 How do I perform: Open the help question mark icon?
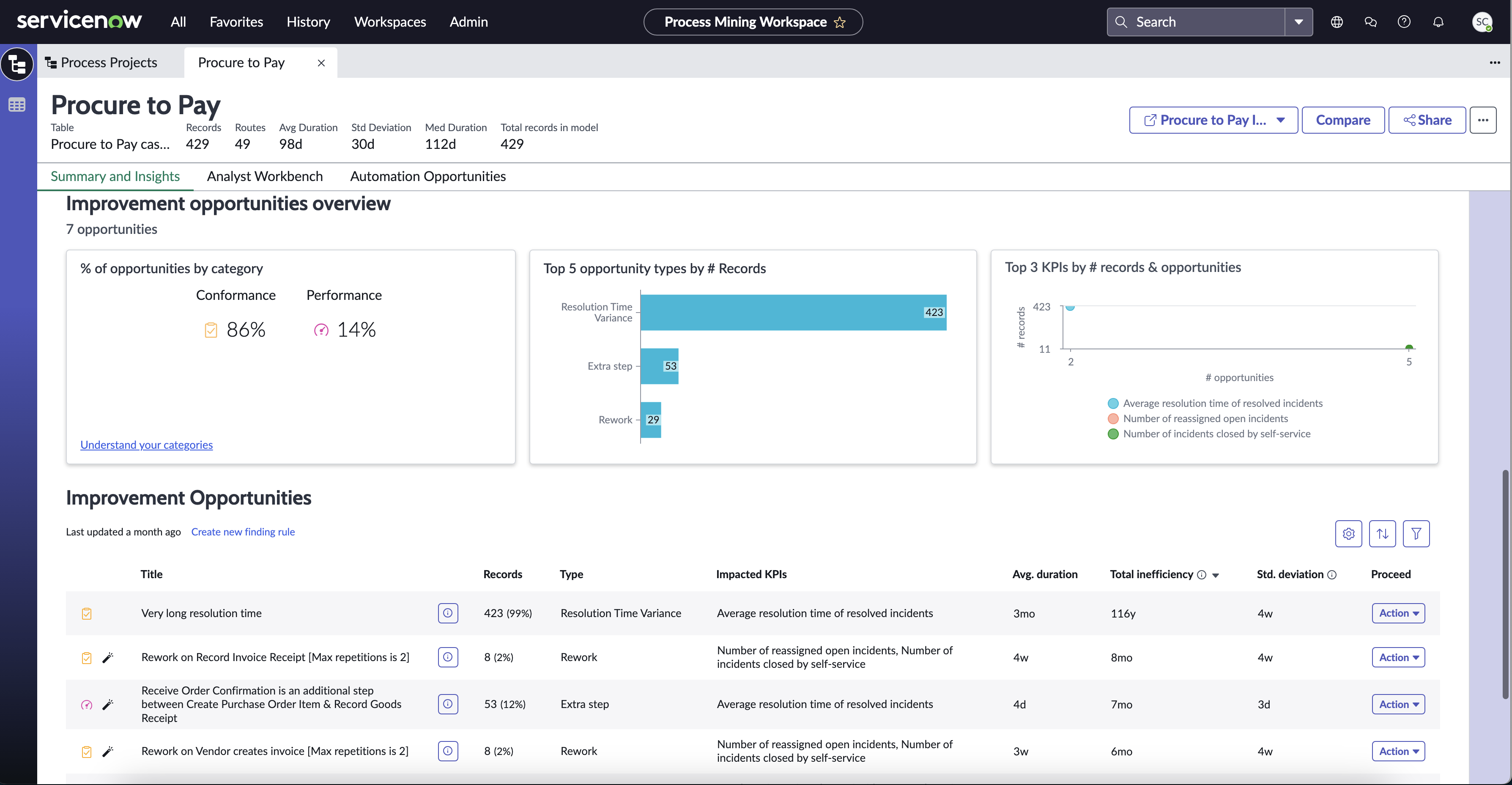click(x=1404, y=22)
